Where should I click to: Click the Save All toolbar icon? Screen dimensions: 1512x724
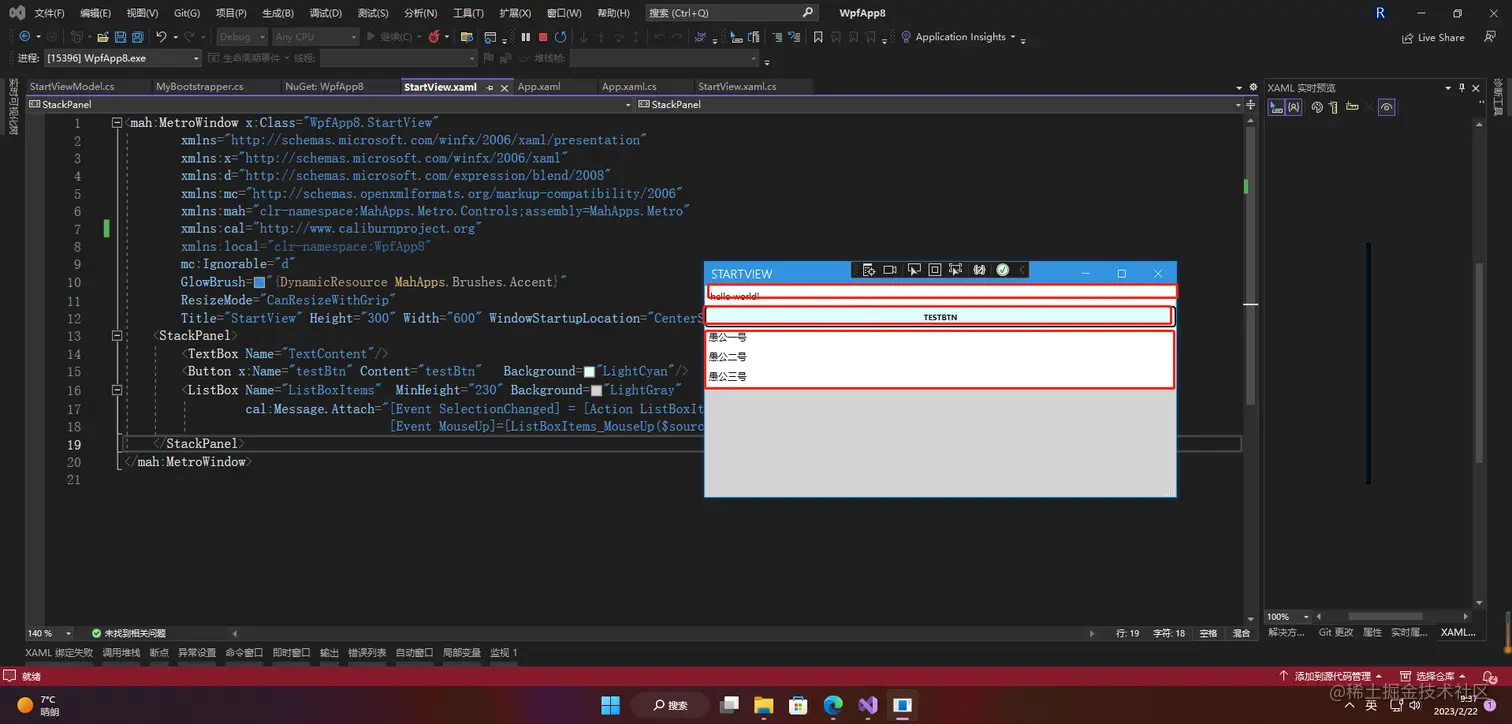pos(137,37)
